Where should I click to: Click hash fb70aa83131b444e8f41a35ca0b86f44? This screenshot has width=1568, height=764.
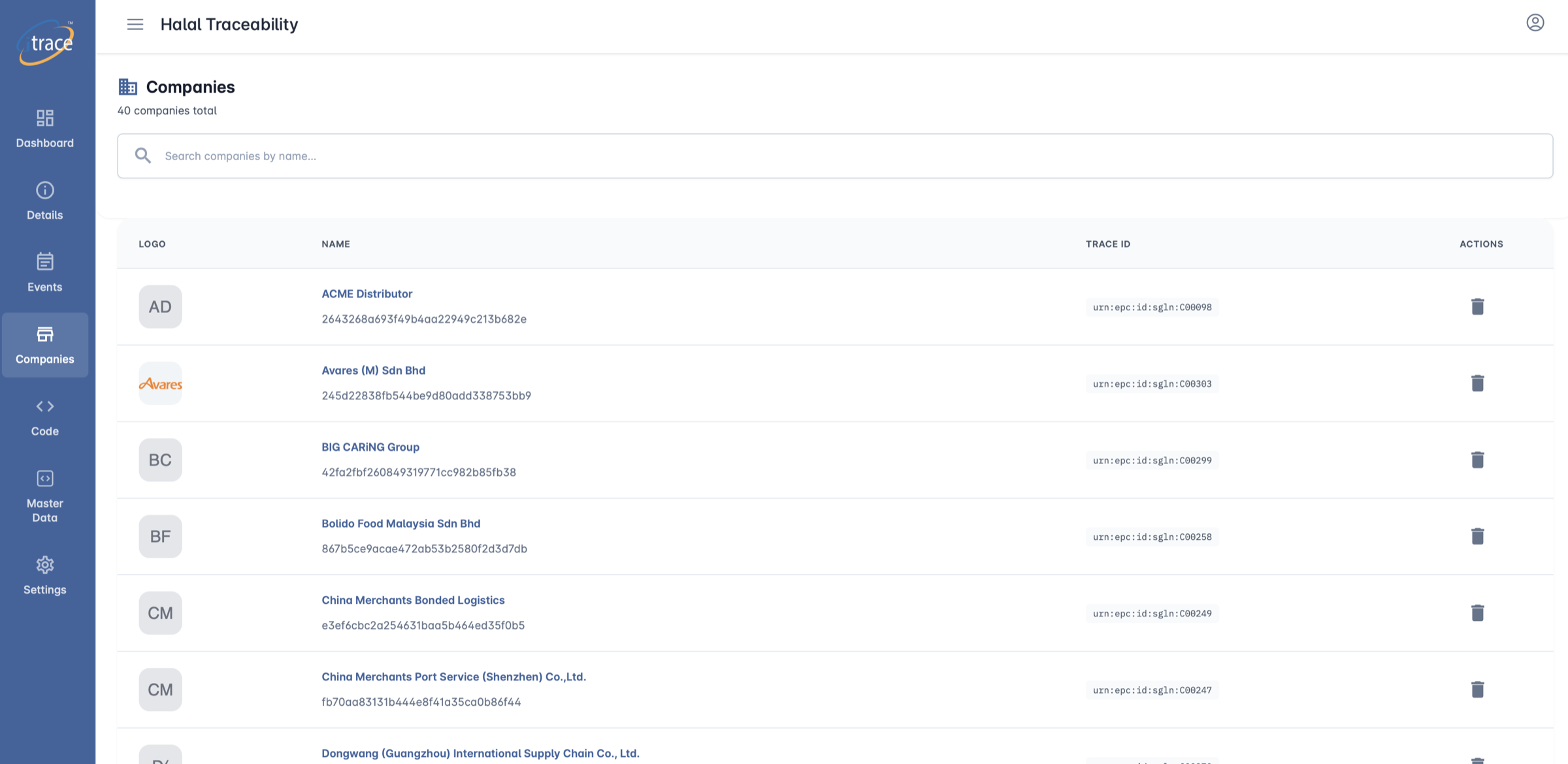pos(421,701)
